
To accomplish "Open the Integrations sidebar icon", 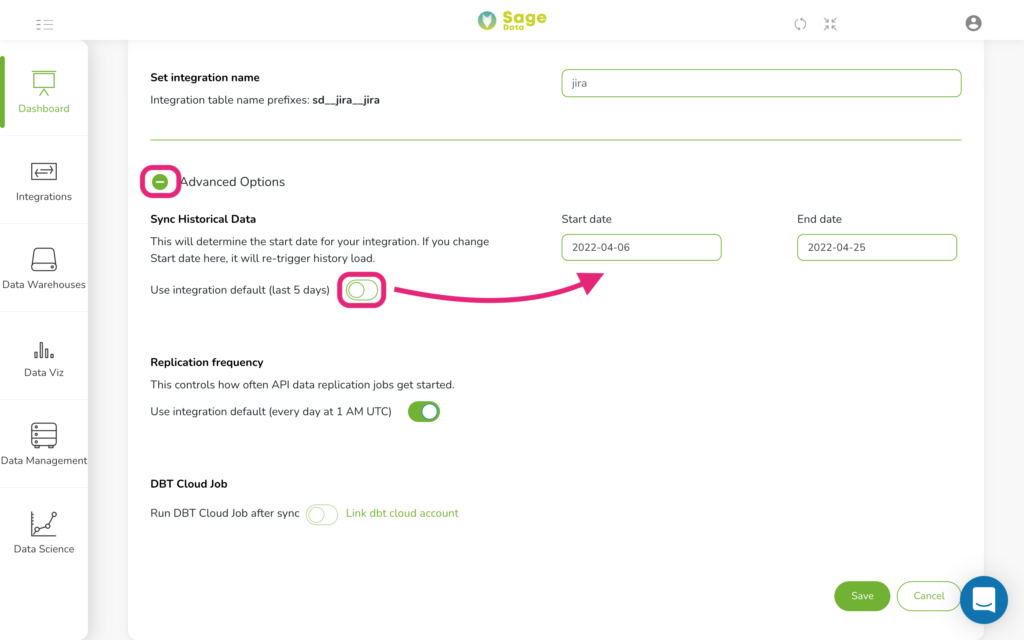I will pos(44,172).
